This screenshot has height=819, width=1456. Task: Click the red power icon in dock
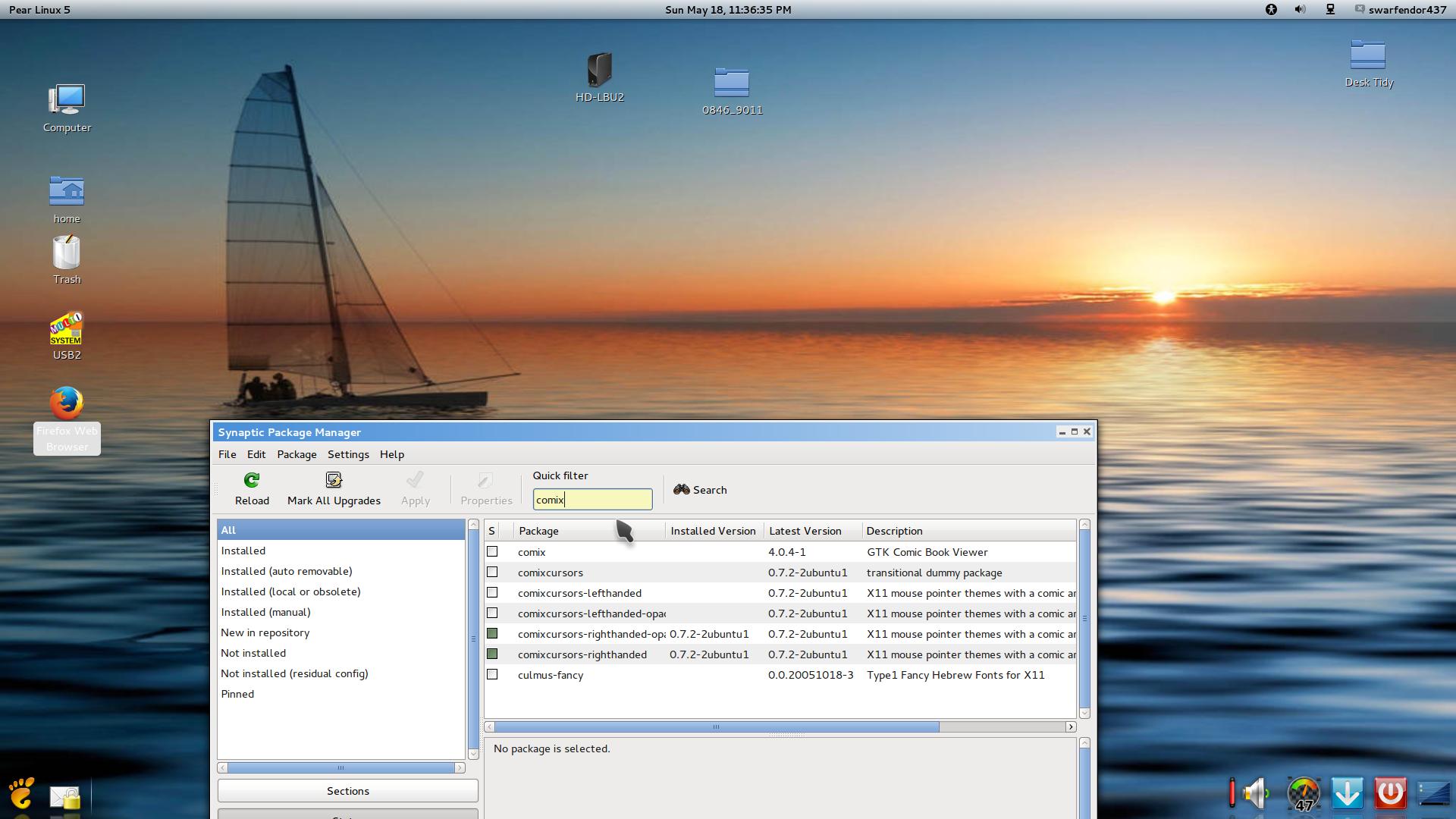pos(1390,794)
